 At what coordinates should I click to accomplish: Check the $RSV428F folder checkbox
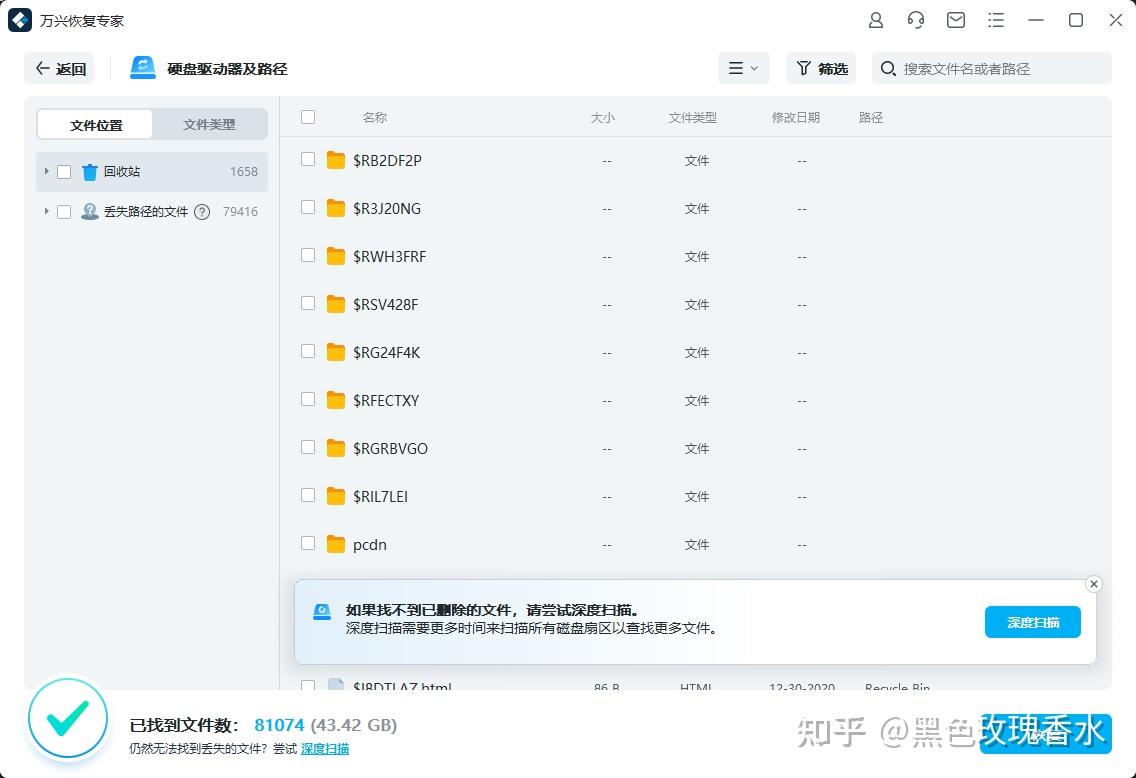pos(308,303)
